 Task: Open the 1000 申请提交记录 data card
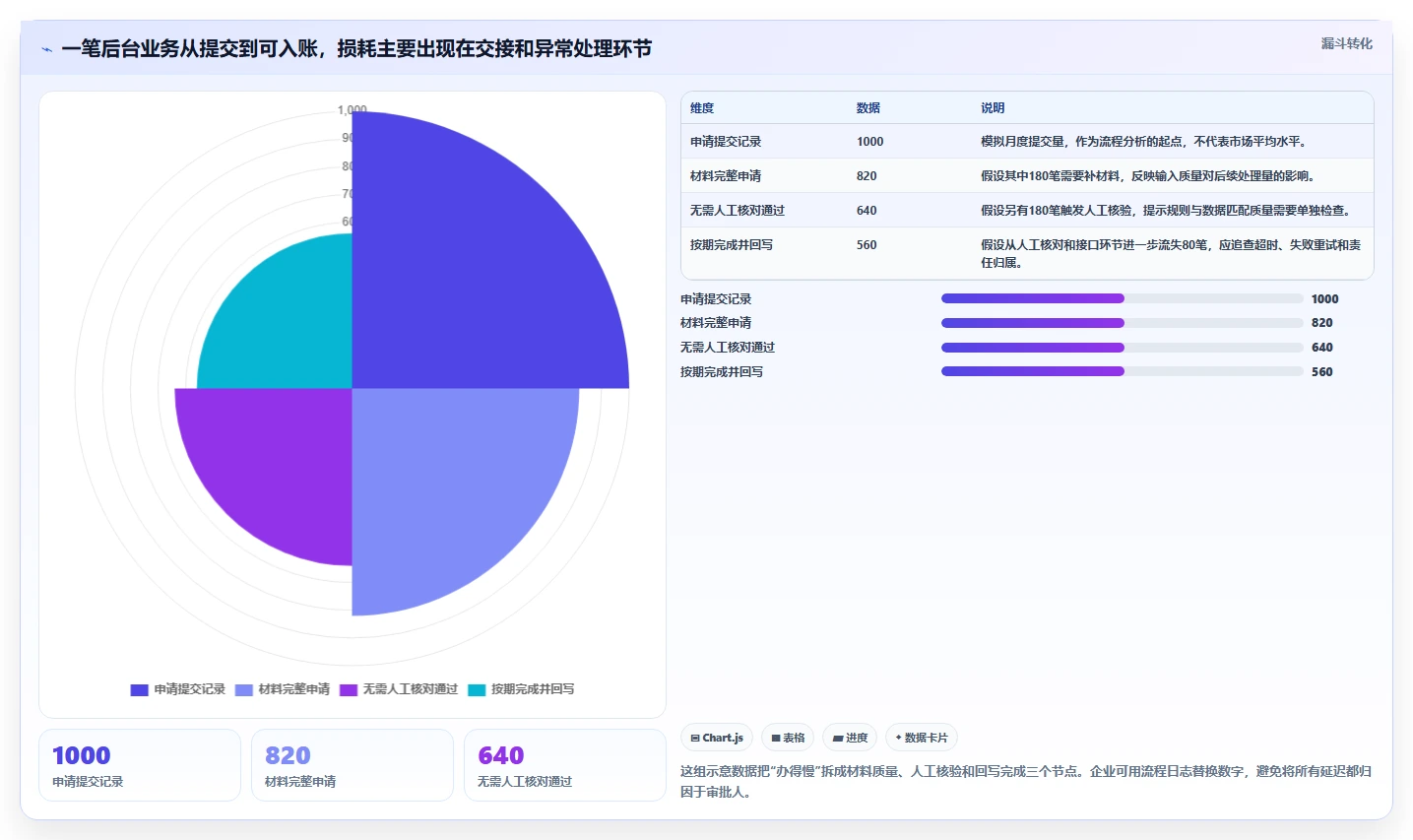pyautogui.click(x=140, y=765)
